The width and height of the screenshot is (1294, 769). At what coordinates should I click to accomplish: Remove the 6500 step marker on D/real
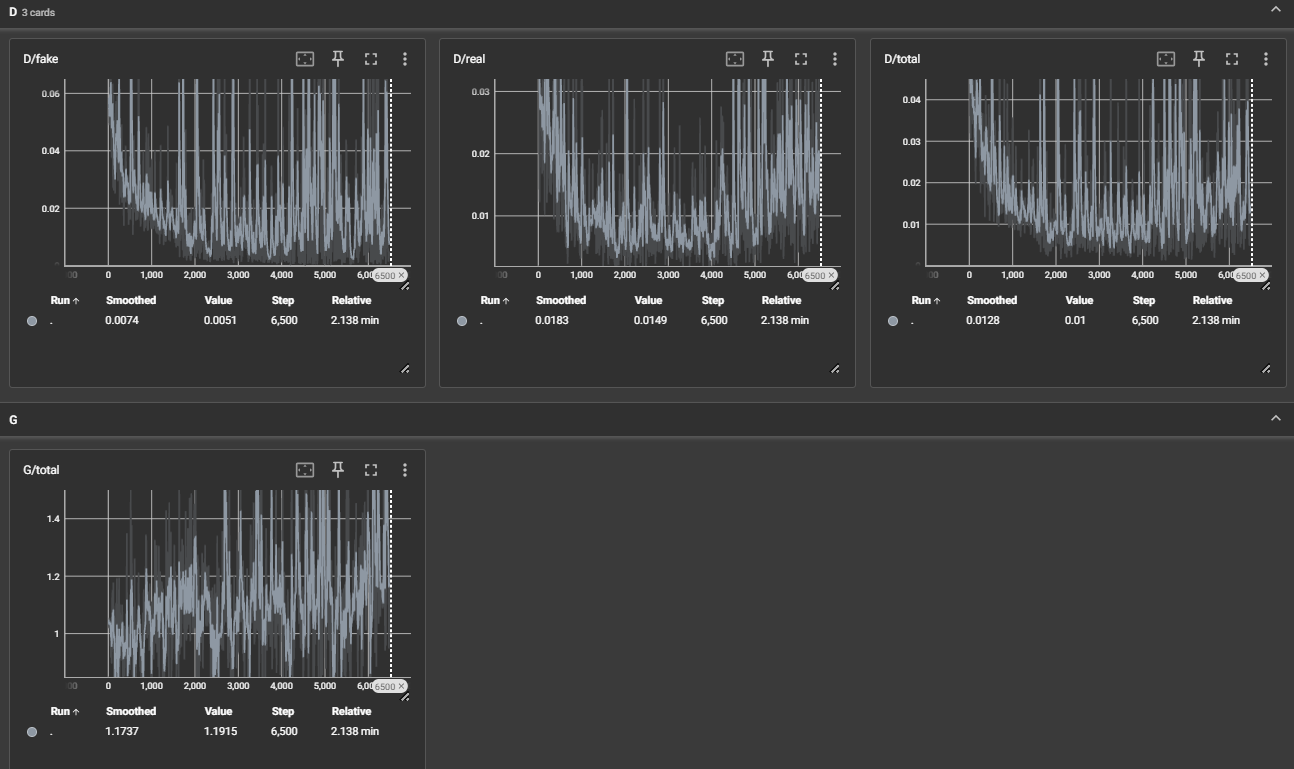tap(831, 275)
